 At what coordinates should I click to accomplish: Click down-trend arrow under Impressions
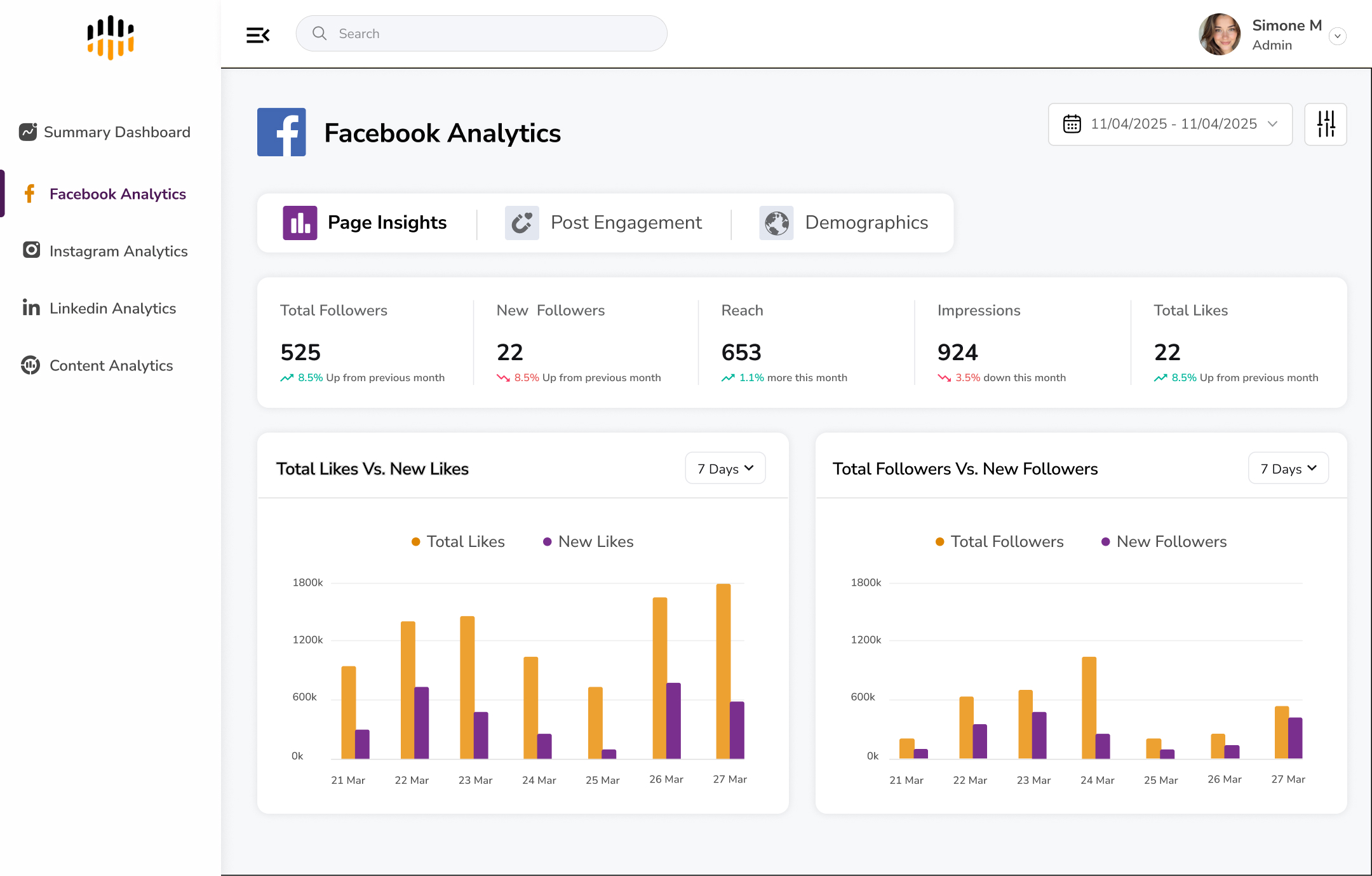click(945, 377)
